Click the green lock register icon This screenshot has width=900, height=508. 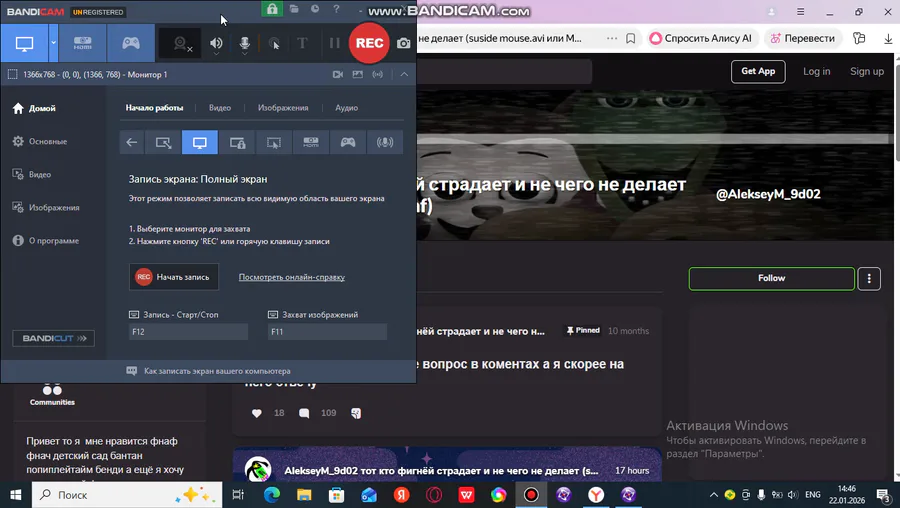272,9
